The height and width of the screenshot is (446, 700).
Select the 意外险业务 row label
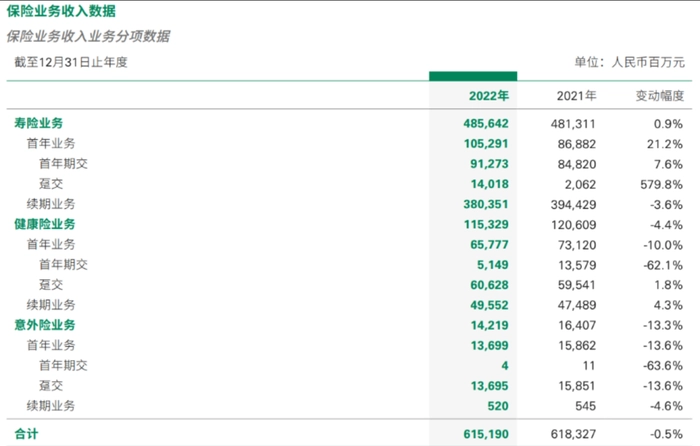coord(45,325)
